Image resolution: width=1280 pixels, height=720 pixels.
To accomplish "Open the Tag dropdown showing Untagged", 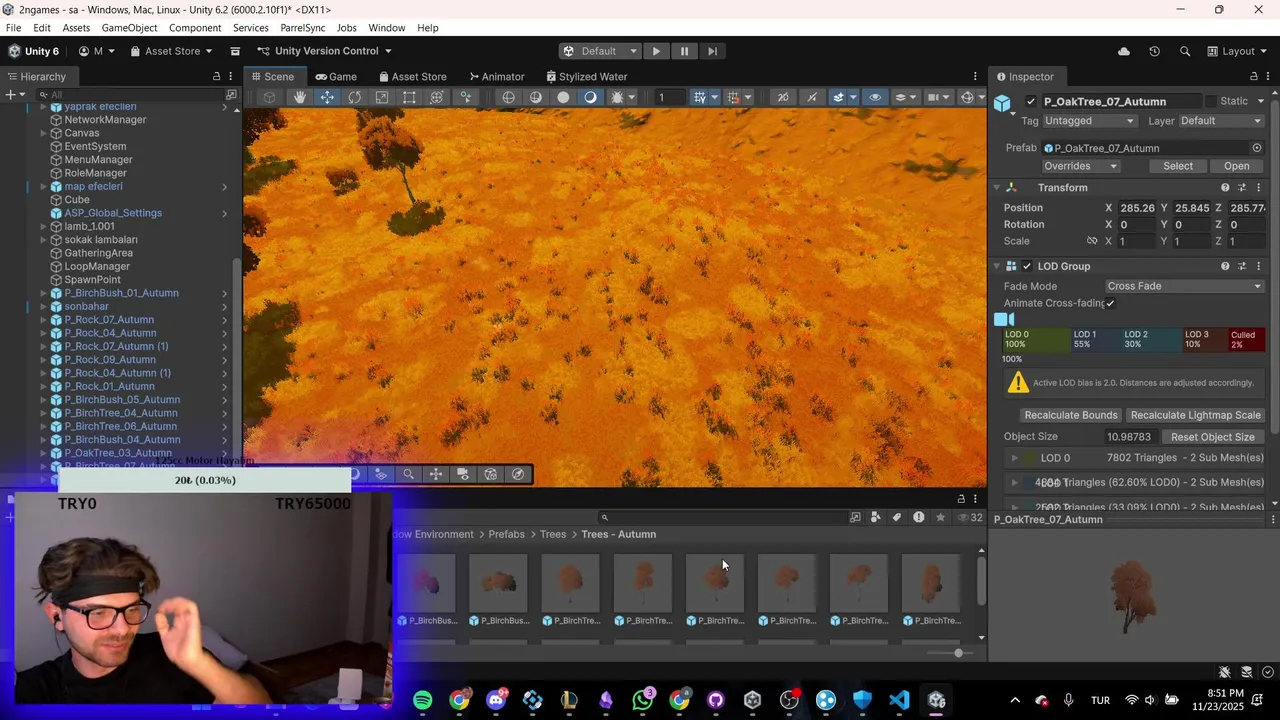I will point(1089,121).
